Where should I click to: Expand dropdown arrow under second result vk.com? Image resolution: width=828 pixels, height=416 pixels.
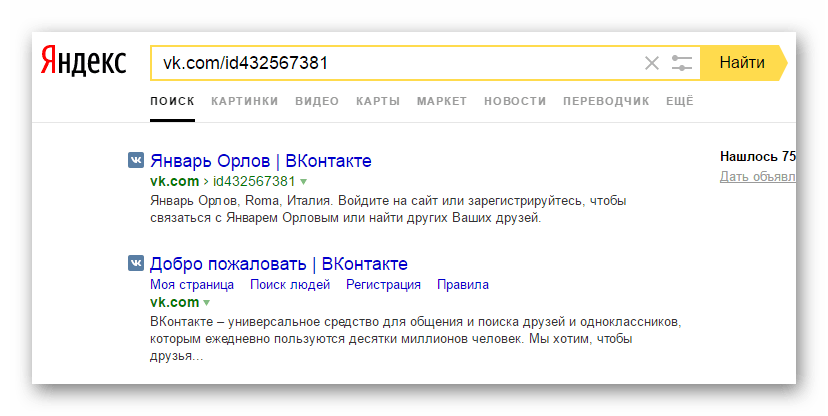(207, 302)
